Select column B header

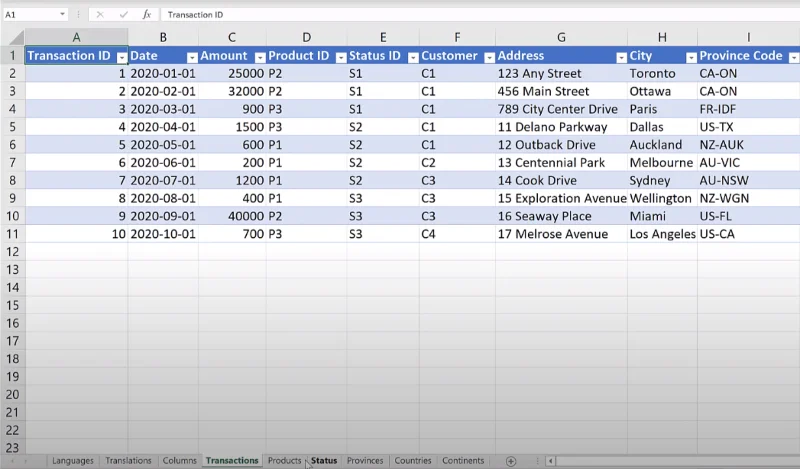coord(163,37)
